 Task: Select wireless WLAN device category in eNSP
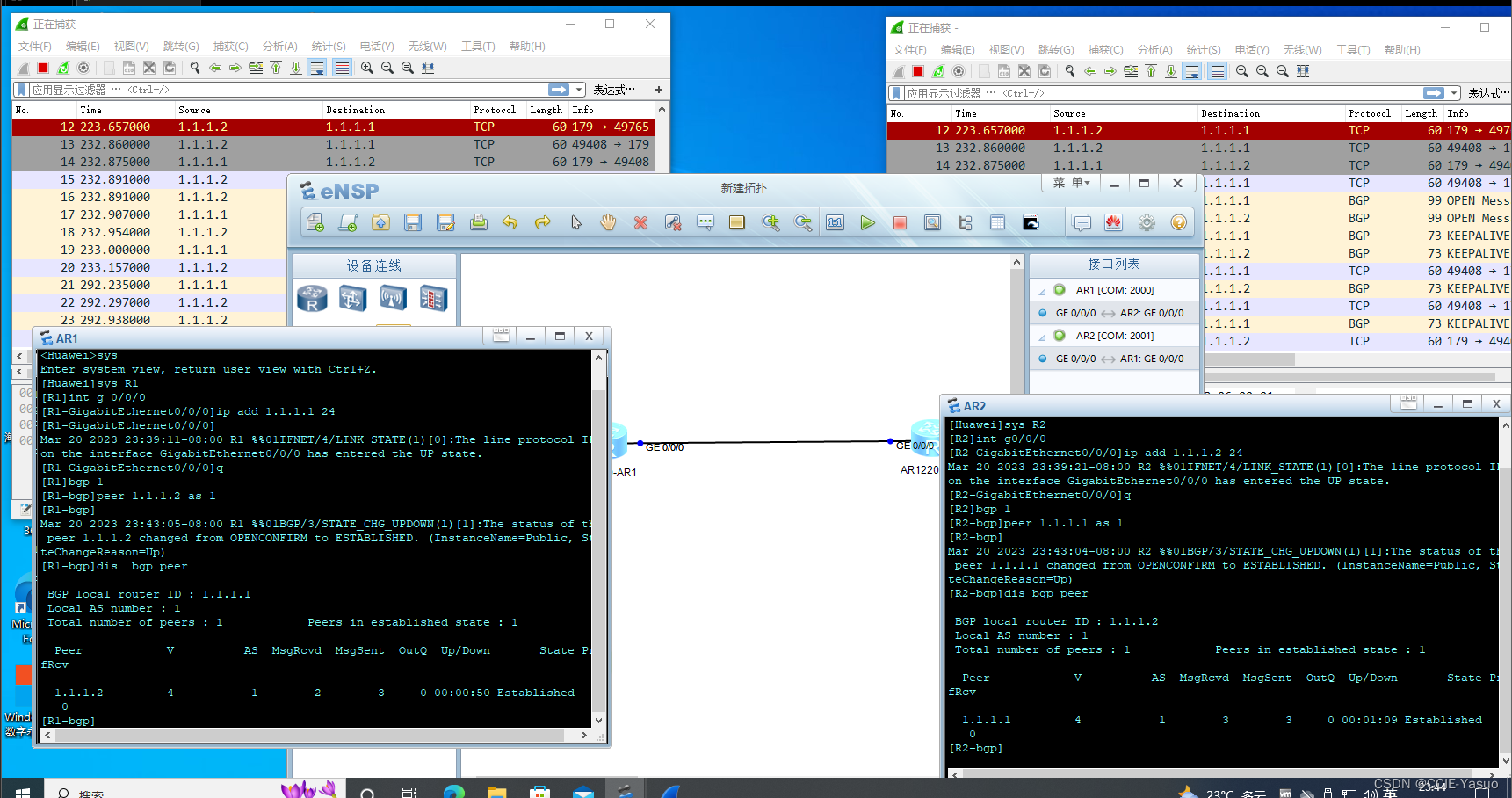(x=393, y=299)
